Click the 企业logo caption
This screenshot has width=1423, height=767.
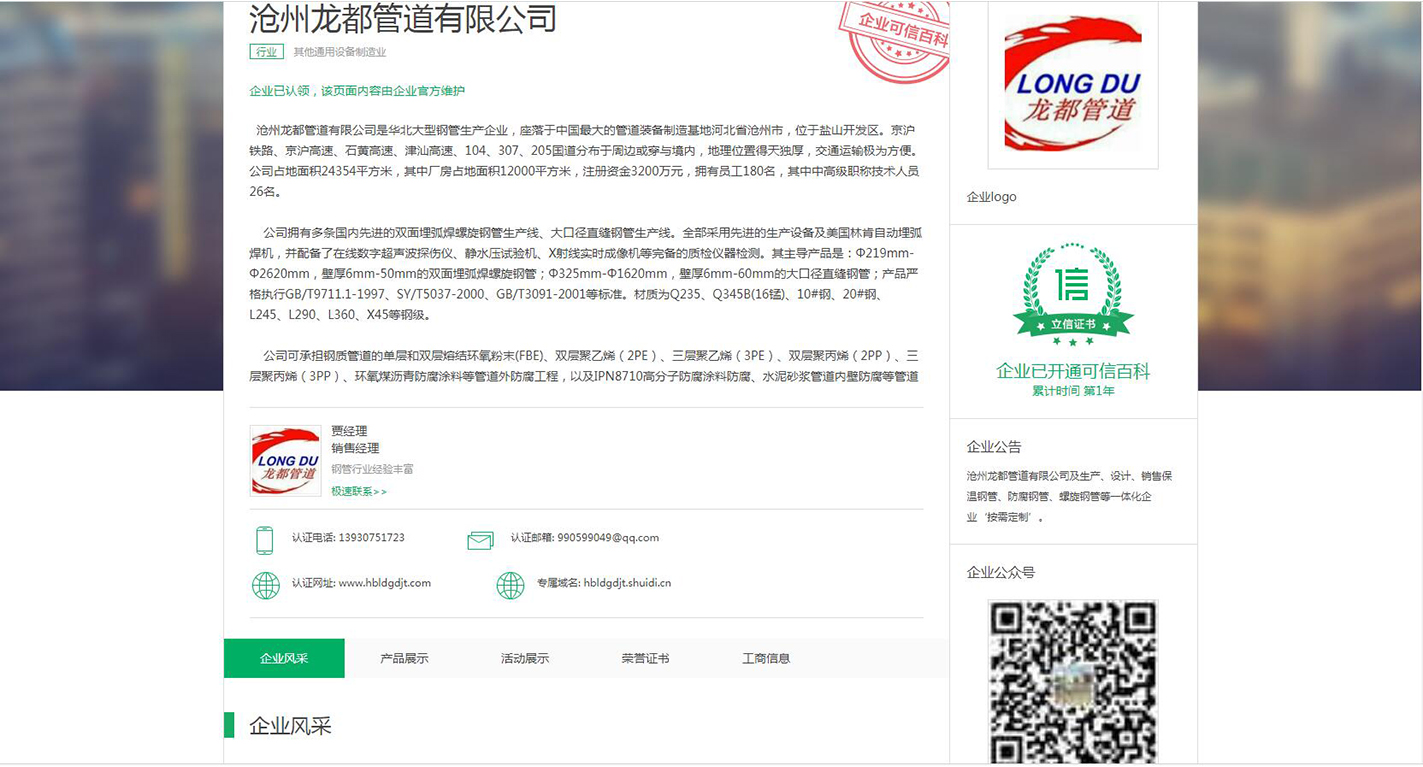[991, 197]
